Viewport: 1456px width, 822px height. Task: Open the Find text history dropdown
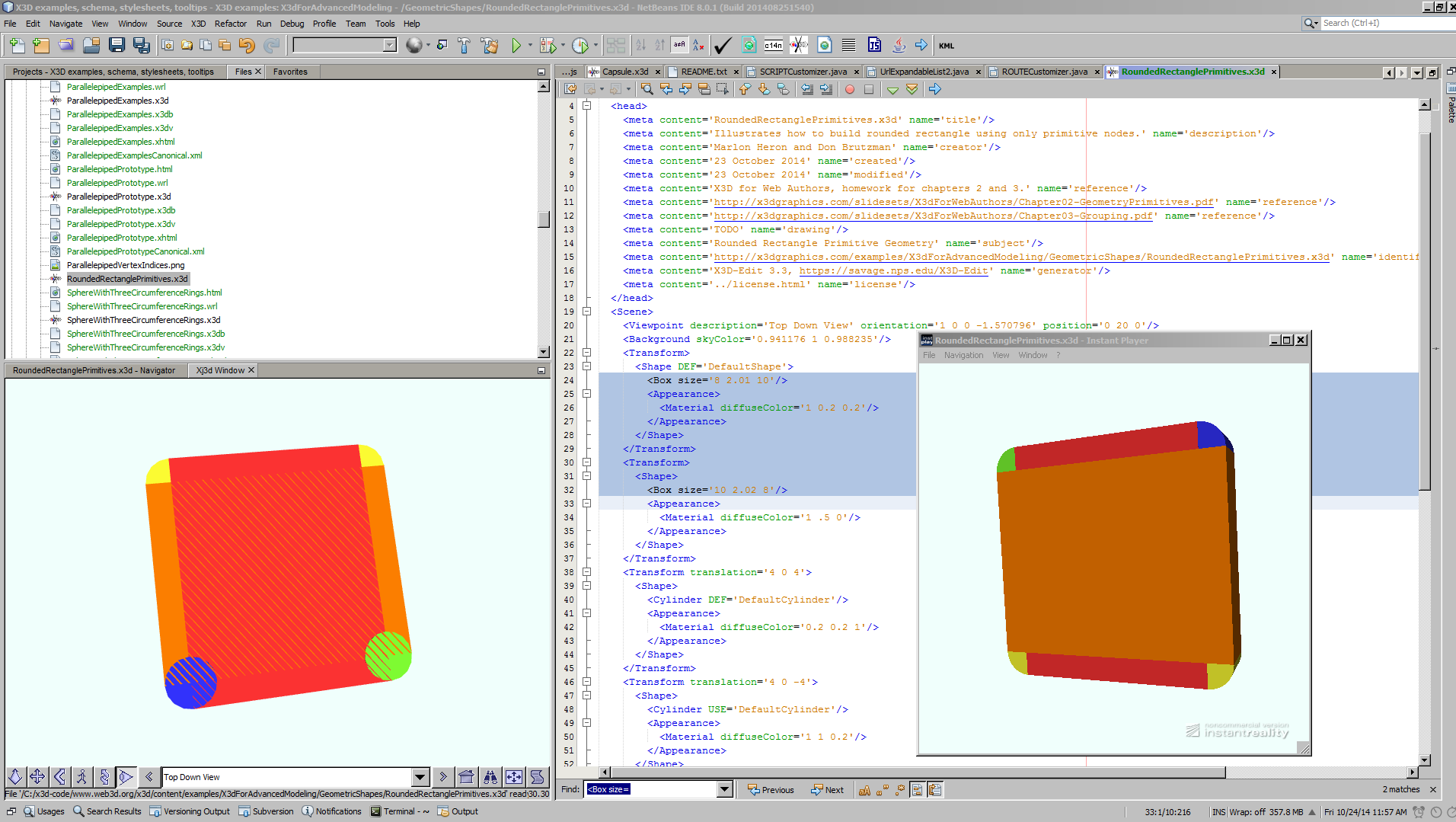[724, 790]
